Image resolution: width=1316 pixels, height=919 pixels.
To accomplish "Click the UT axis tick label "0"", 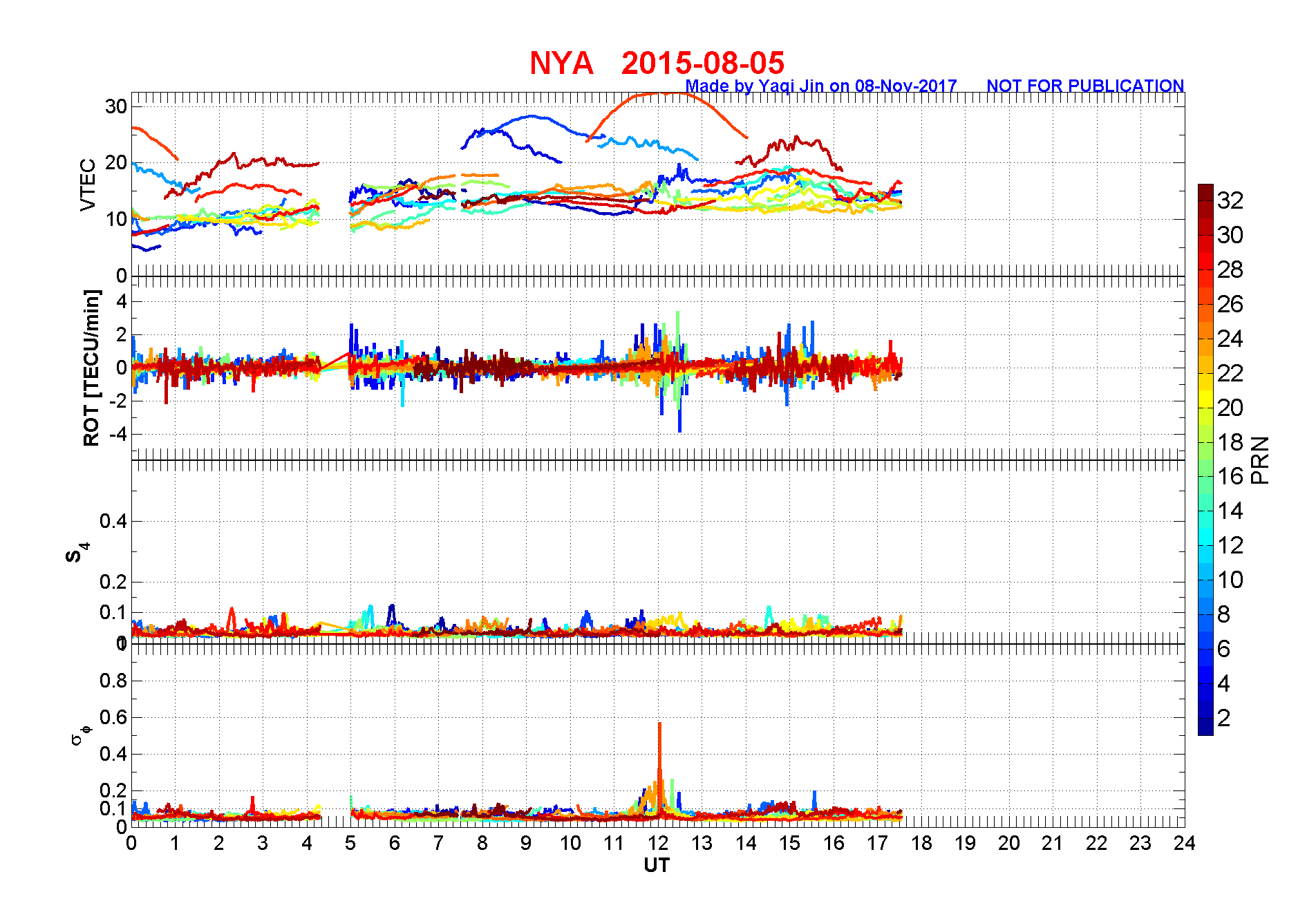I will pyautogui.click(x=131, y=844).
